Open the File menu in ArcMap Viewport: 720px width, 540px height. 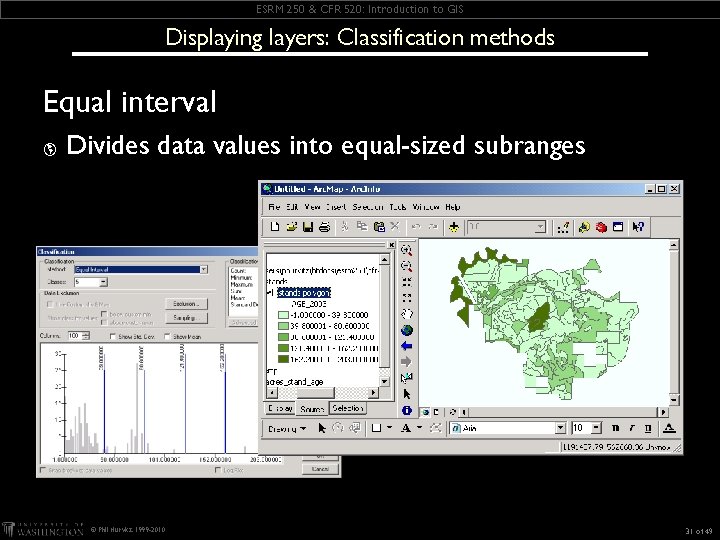[x=274, y=207]
